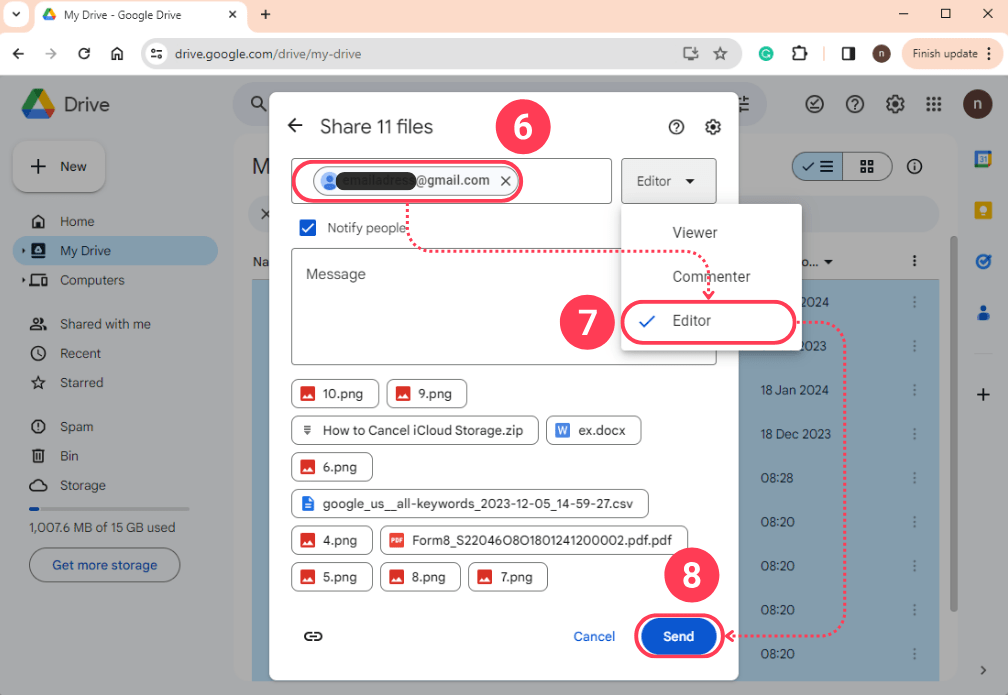Choose Commenter permission option

pos(710,276)
